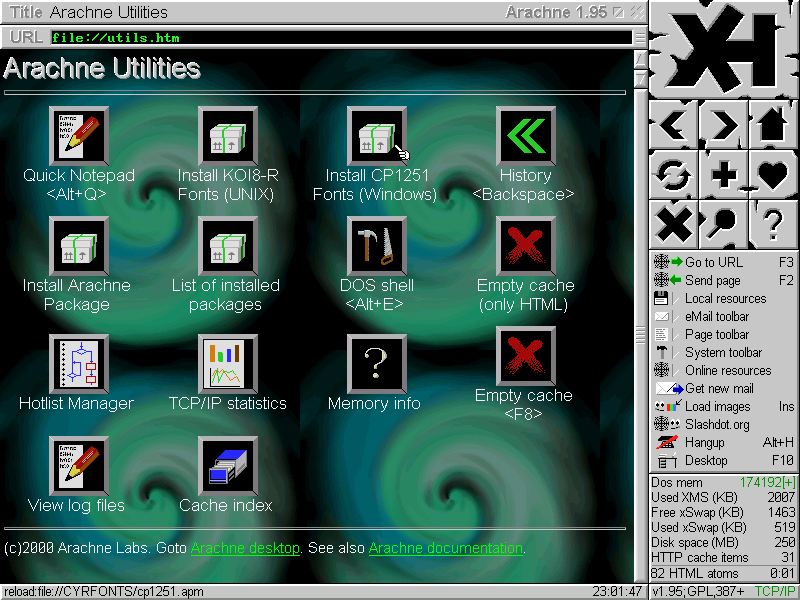Open help with the question mark button
This screenshot has width=800, height=600.
pos(773,224)
